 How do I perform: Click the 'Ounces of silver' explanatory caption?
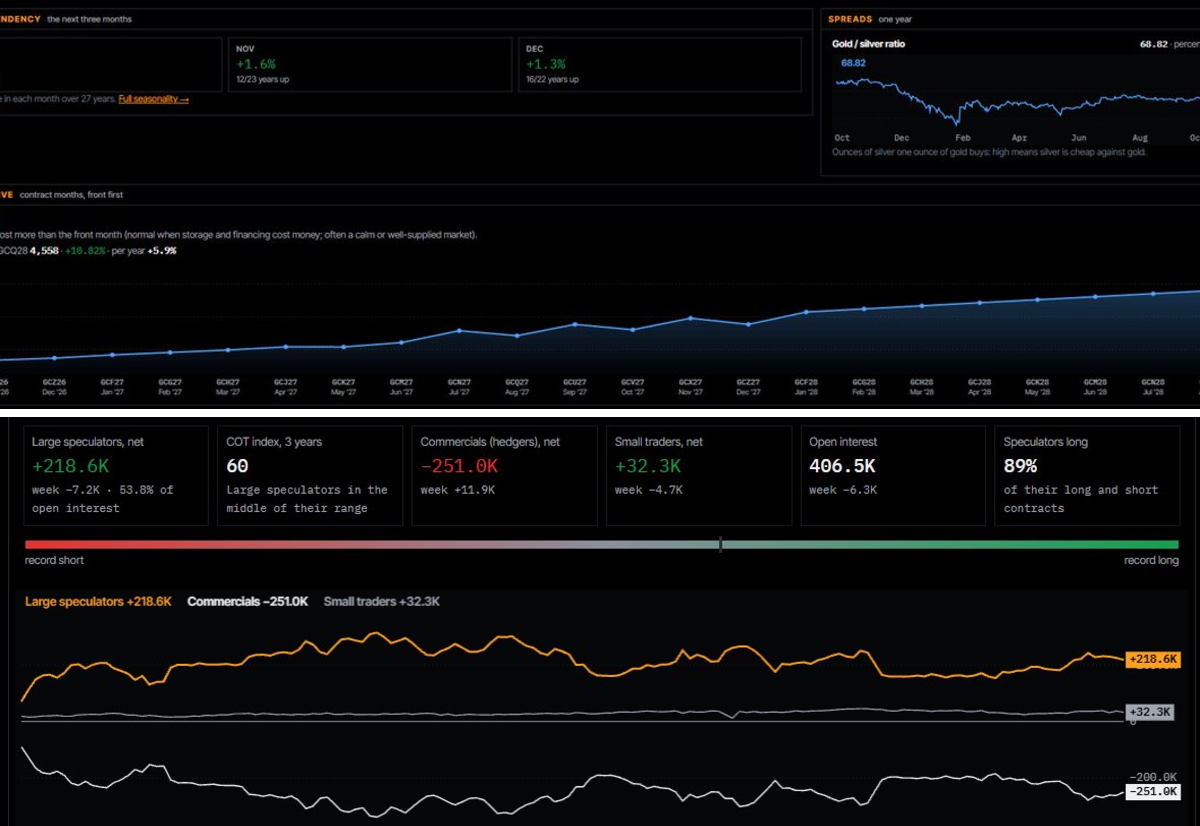989,152
